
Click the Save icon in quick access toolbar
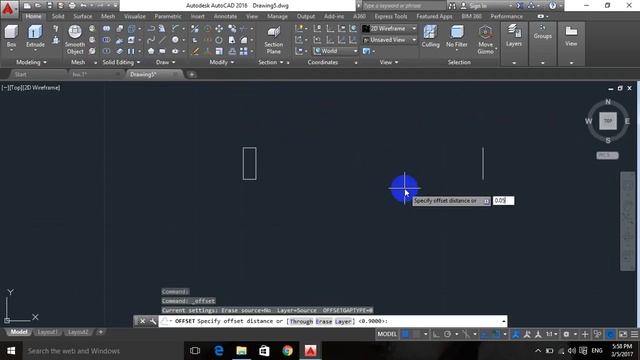49,6
